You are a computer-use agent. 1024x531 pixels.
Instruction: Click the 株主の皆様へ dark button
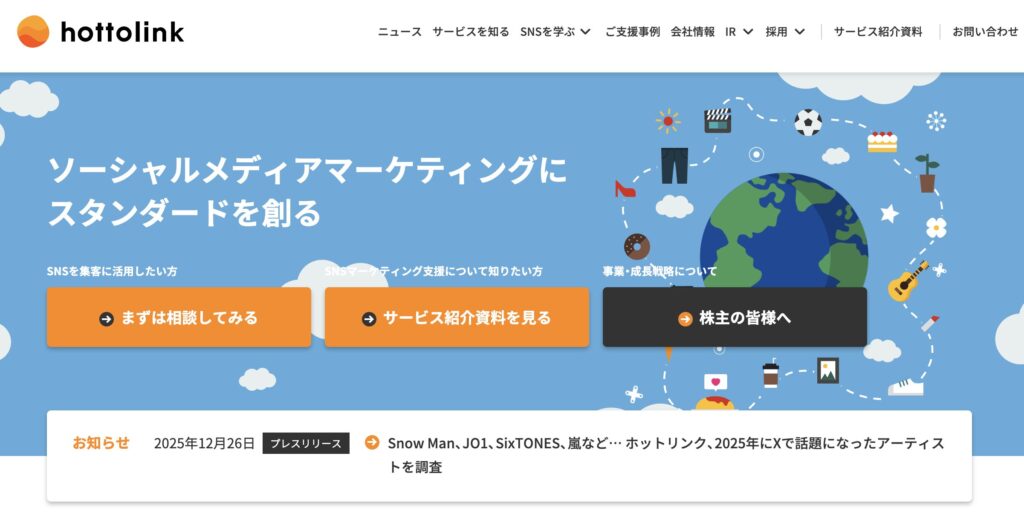tap(734, 318)
